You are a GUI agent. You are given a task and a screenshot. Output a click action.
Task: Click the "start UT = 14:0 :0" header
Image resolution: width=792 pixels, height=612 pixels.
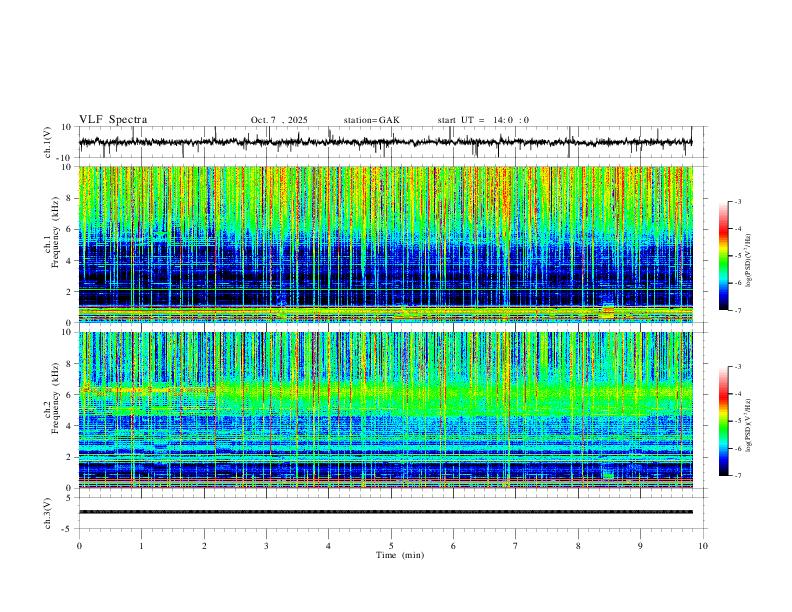click(483, 120)
